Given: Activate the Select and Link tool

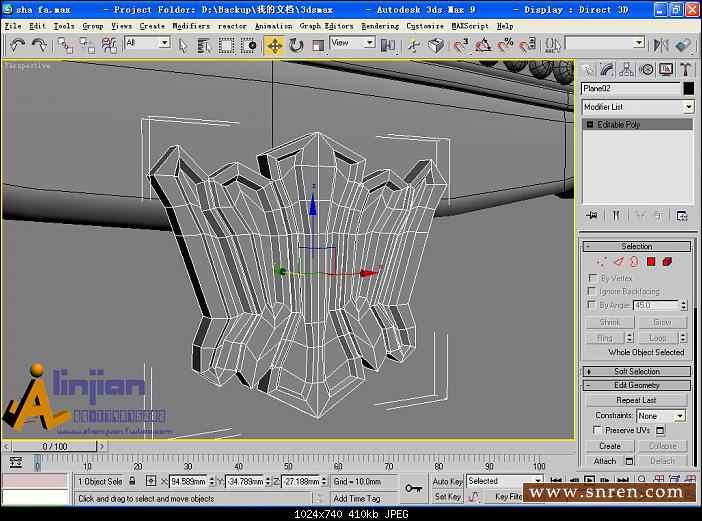Looking at the screenshot, I should [65, 45].
